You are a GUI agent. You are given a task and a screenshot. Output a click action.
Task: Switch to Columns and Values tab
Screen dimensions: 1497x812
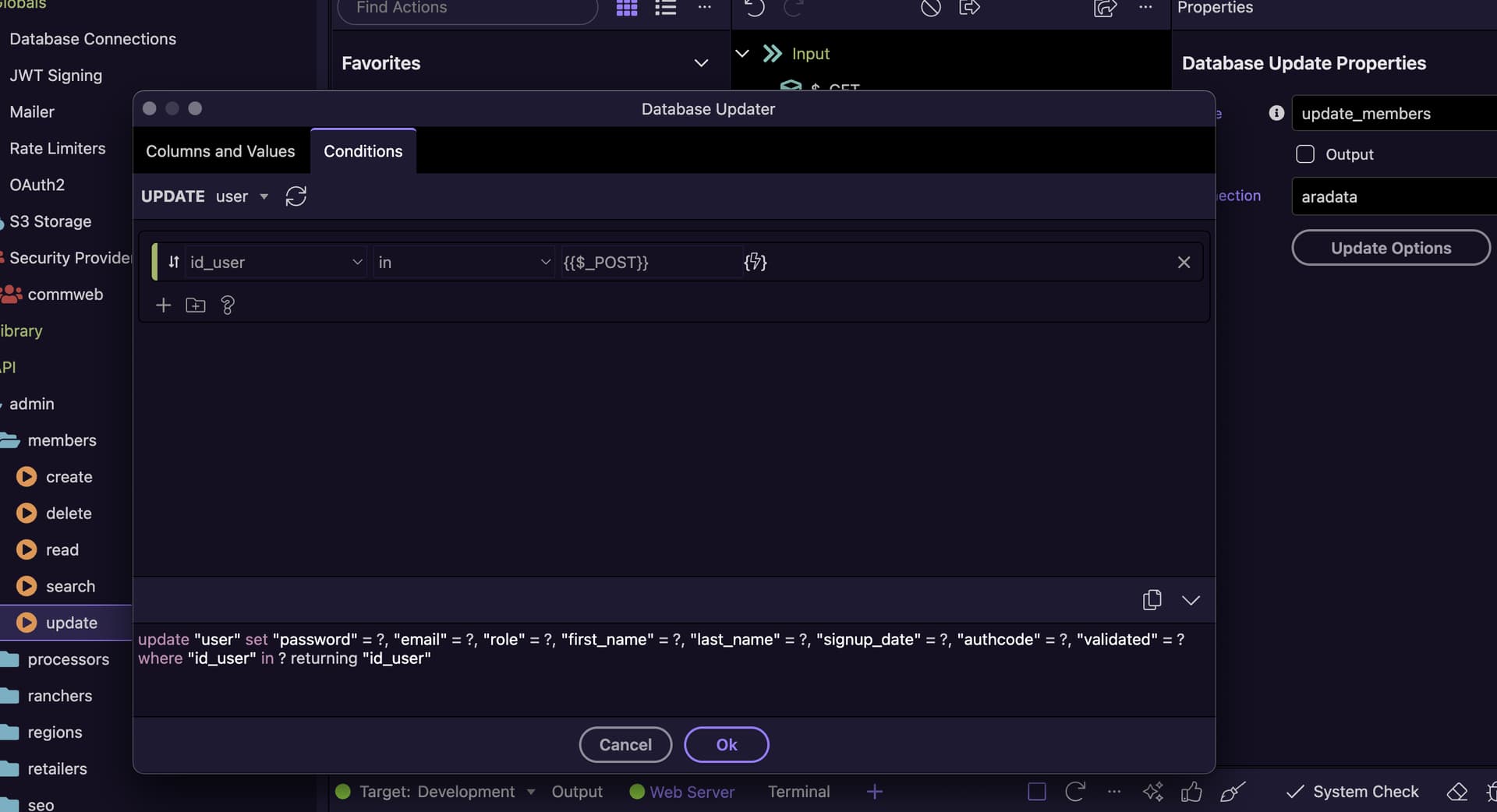point(221,151)
